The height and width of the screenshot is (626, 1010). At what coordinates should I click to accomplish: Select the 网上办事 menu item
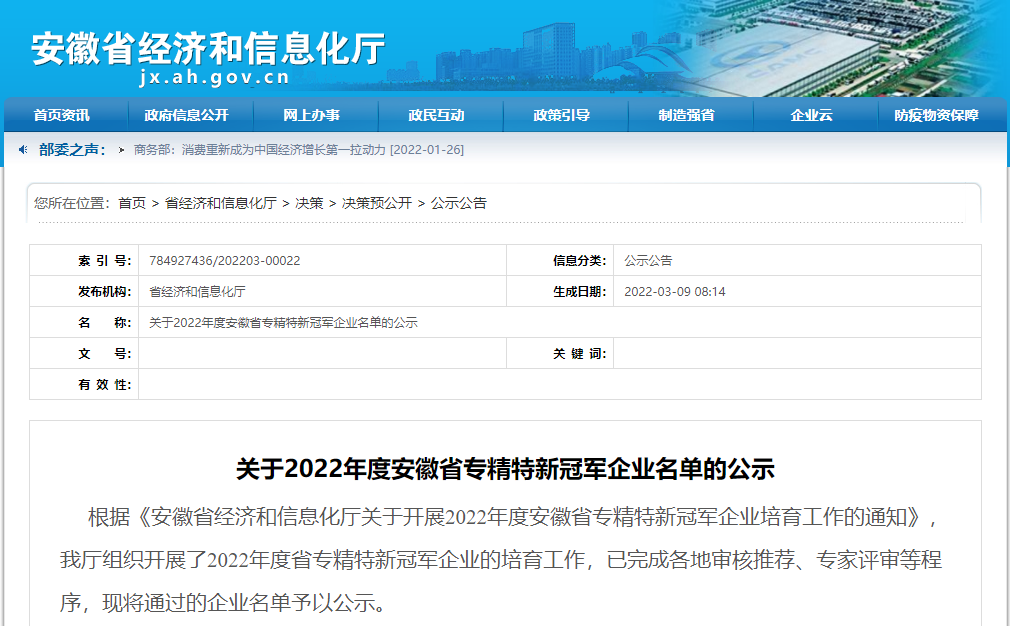click(x=311, y=115)
